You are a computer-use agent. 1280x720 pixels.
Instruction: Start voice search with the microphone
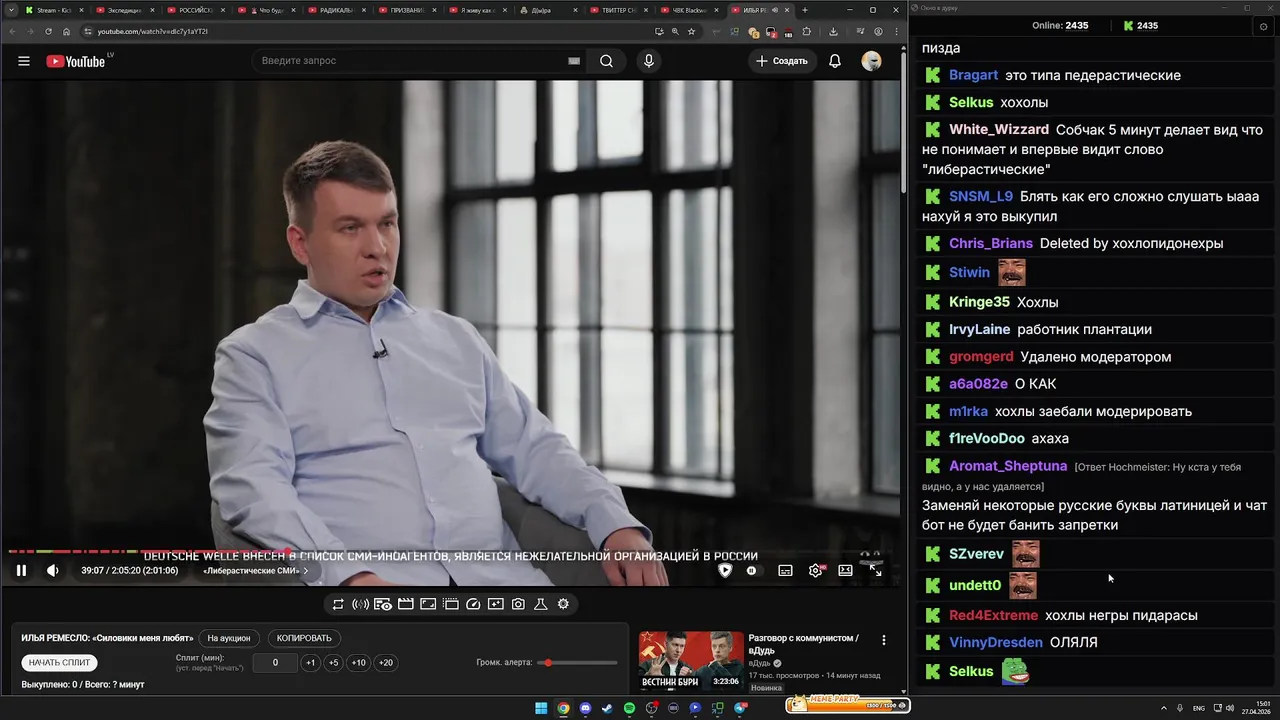(x=649, y=61)
